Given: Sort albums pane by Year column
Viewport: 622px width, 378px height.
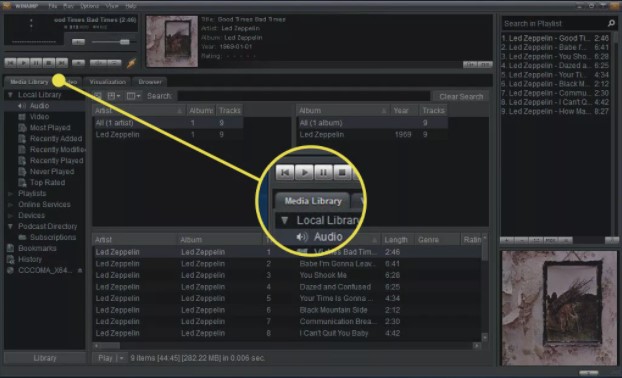Looking at the screenshot, I should click(404, 111).
